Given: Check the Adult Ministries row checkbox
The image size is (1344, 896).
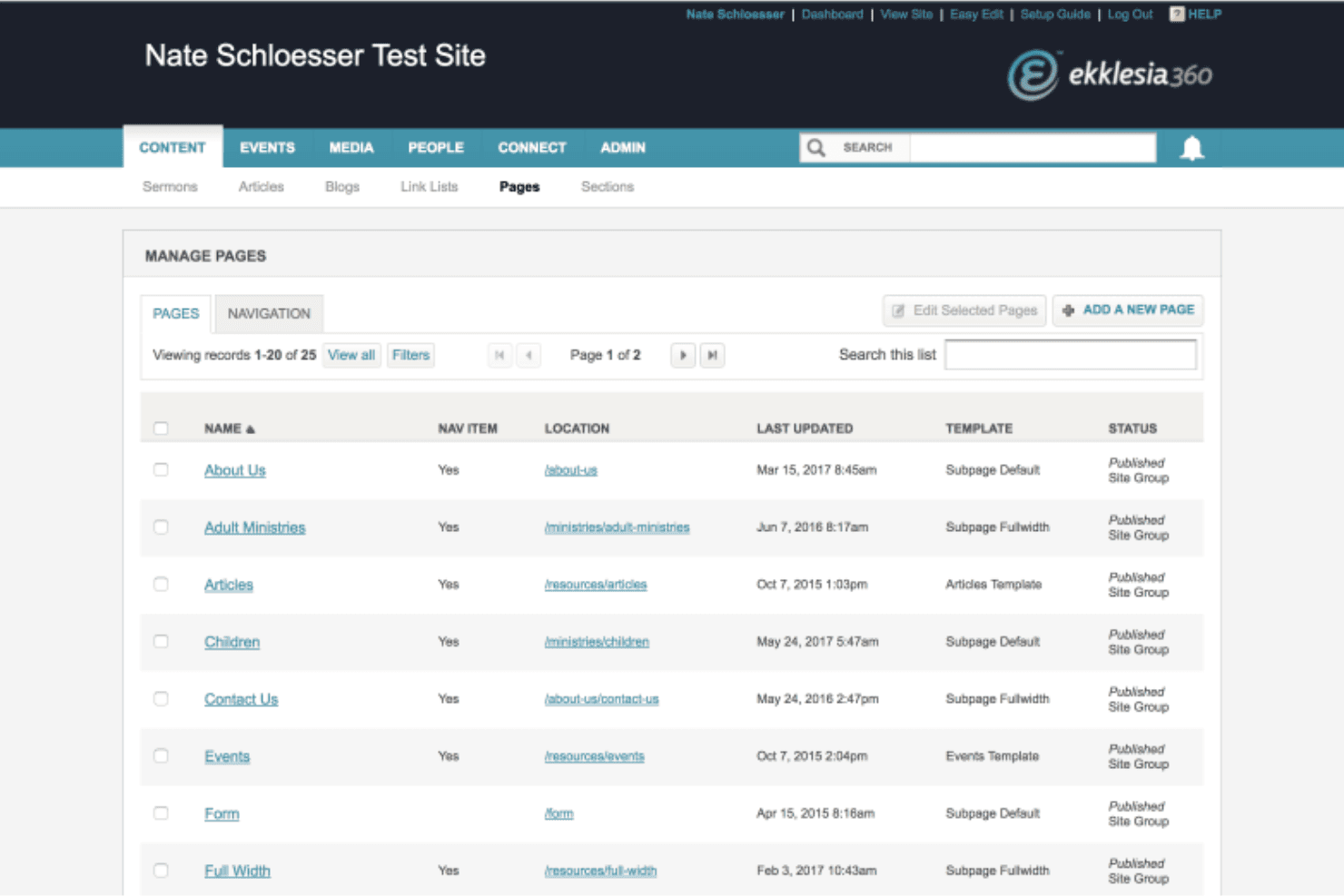Looking at the screenshot, I should coord(161,527).
